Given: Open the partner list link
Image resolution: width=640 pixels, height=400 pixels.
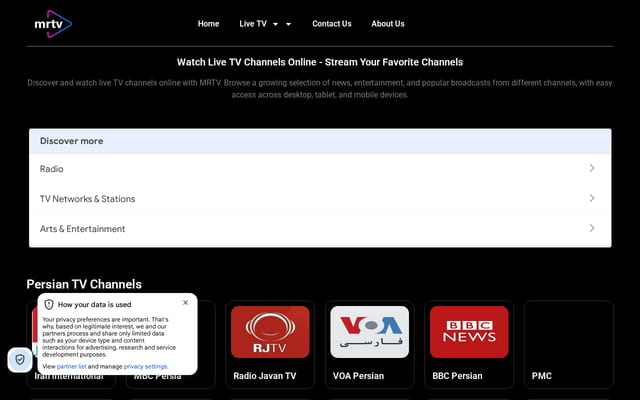Looking at the screenshot, I should click(x=71, y=367).
